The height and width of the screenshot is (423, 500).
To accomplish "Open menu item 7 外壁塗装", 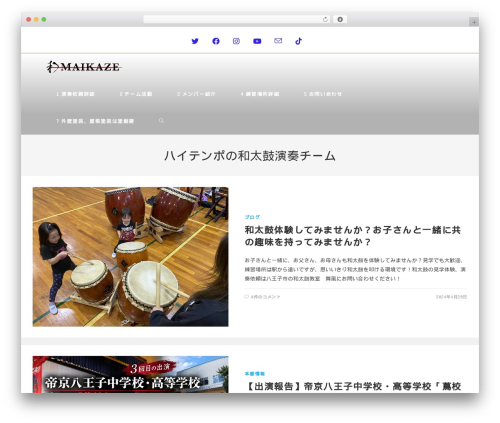I will 95,121.
